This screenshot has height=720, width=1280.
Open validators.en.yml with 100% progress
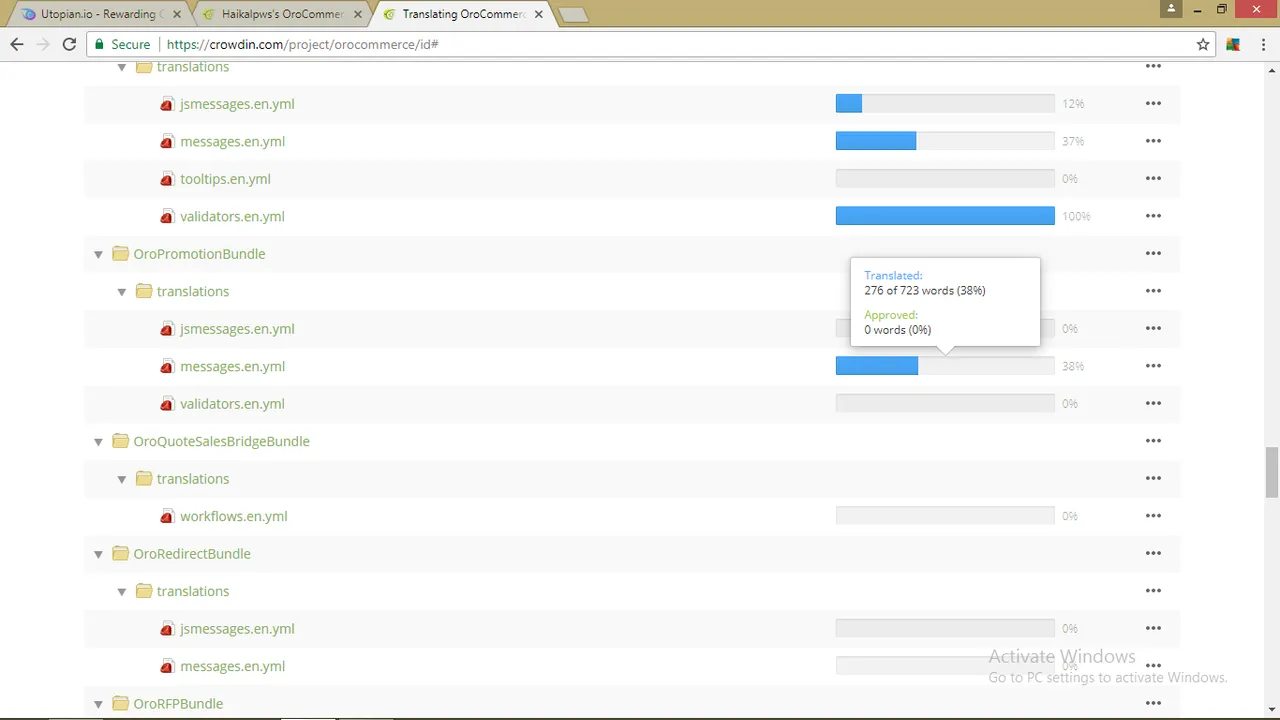click(232, 216)
